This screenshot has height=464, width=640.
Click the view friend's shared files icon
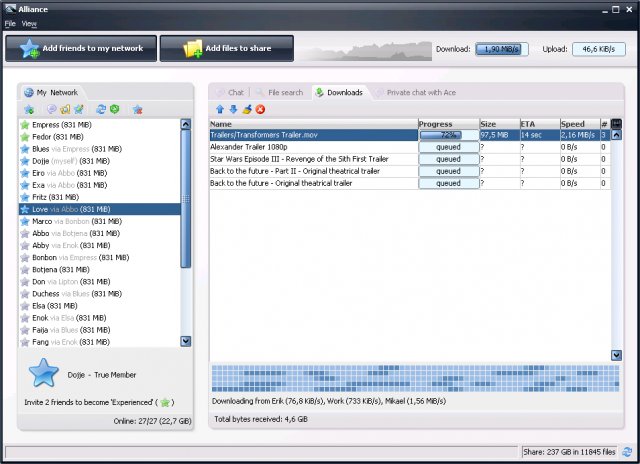[x=65, y=109]
